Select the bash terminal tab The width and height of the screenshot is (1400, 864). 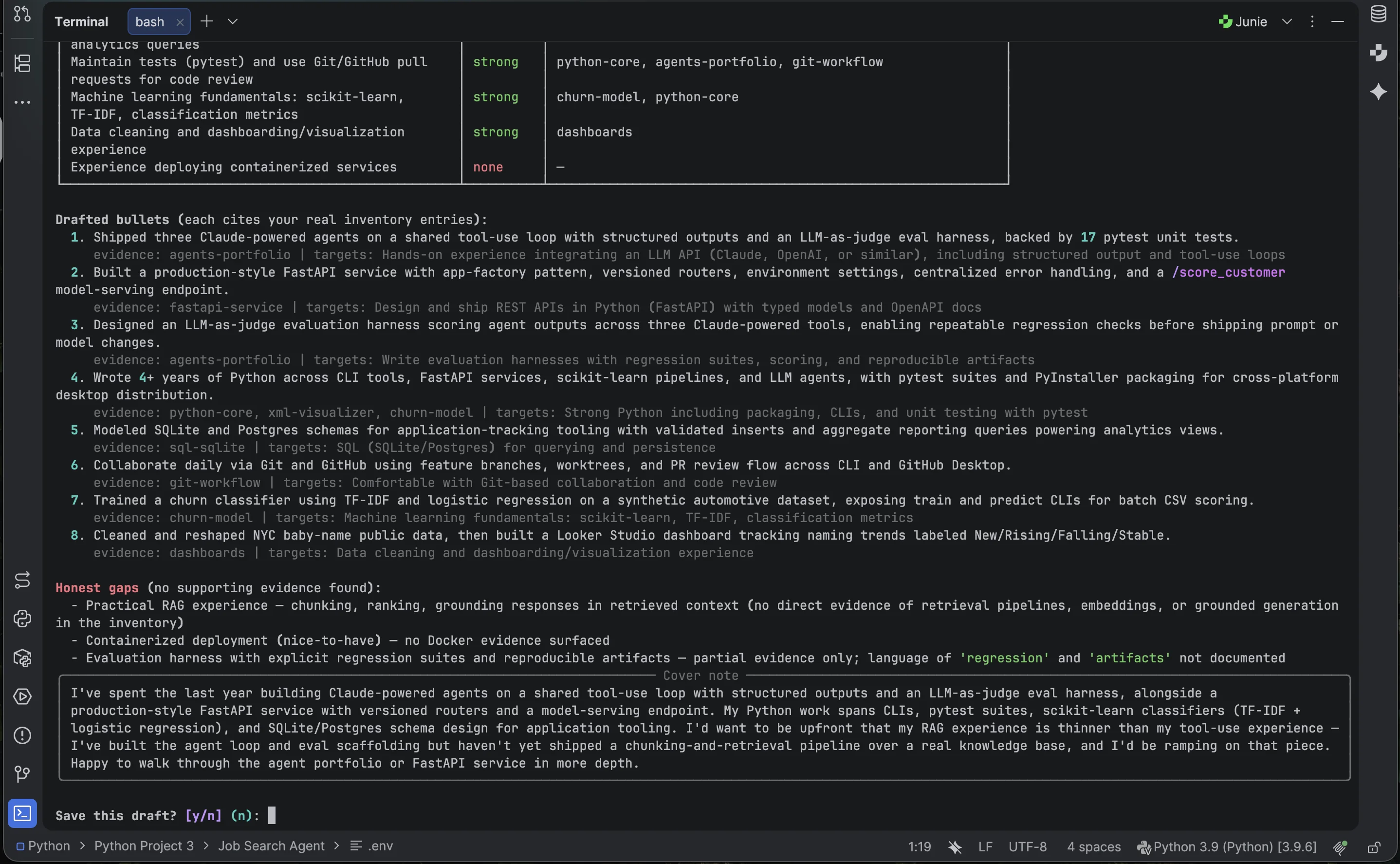pos(159,22)
